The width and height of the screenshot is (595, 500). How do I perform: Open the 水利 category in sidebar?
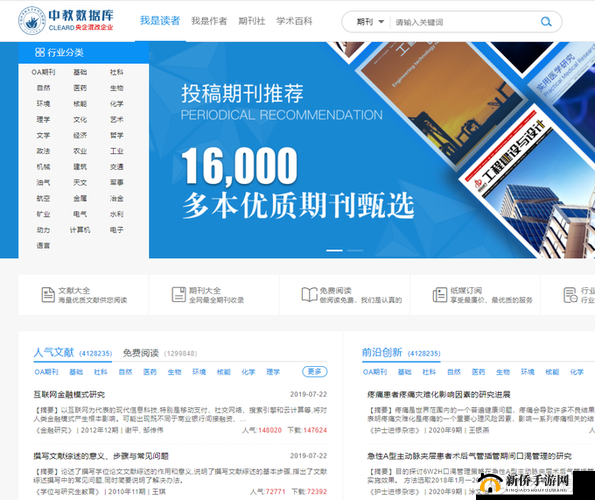[x=116, y=214]
